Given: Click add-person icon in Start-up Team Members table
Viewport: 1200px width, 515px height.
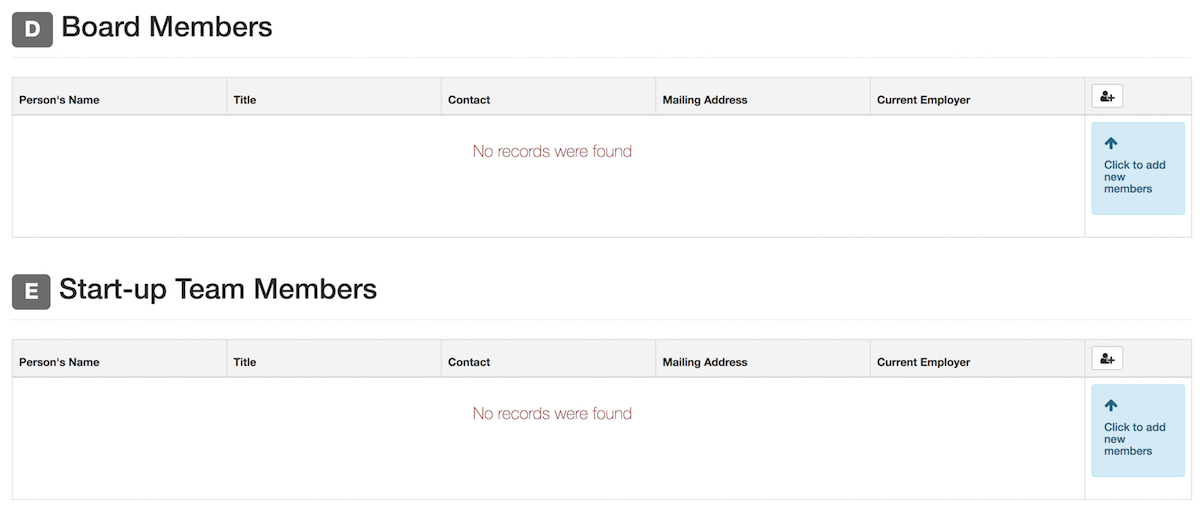Looking at the screenshot, I should [1107, 358].
